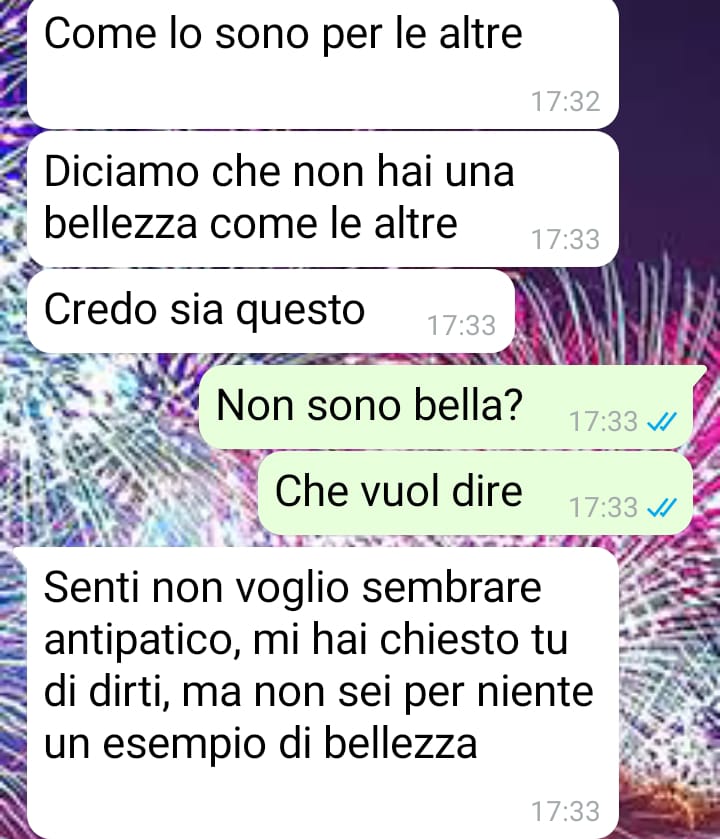Tap the tail corner of the "Senti non voglio" bubble

point(20,554)
